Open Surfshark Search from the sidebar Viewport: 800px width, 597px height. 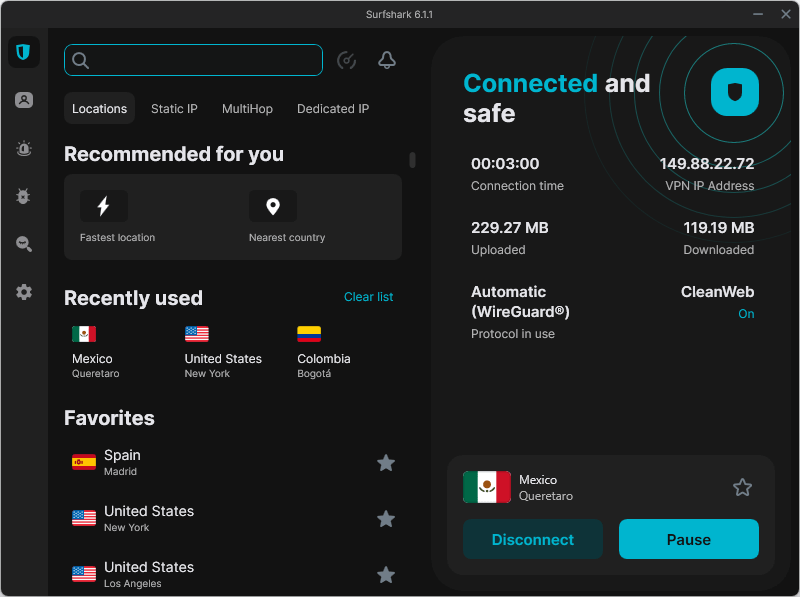(23, 244)
